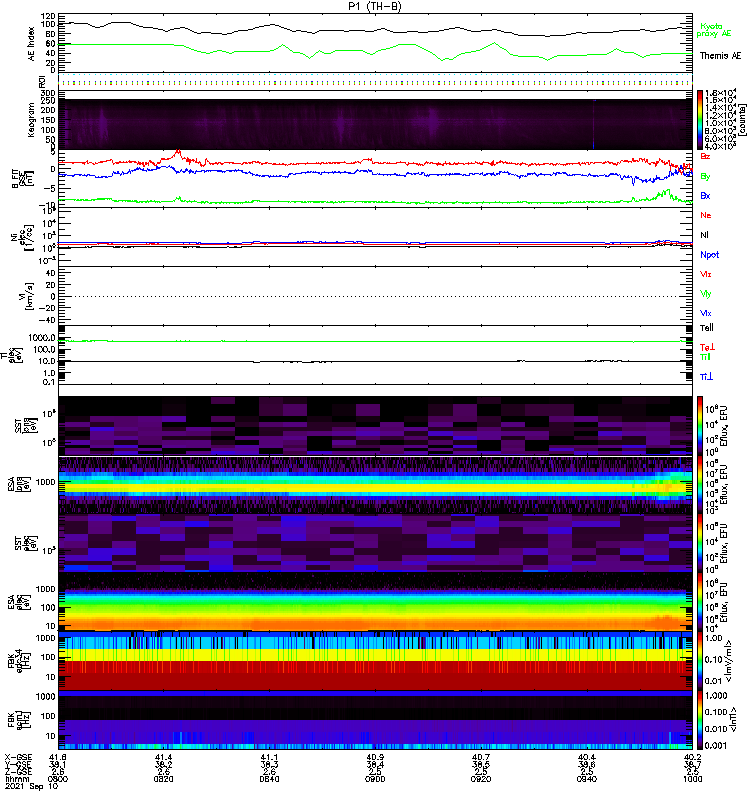
Task: Click the FBK nT color bar
Action: tap(700, 720)
